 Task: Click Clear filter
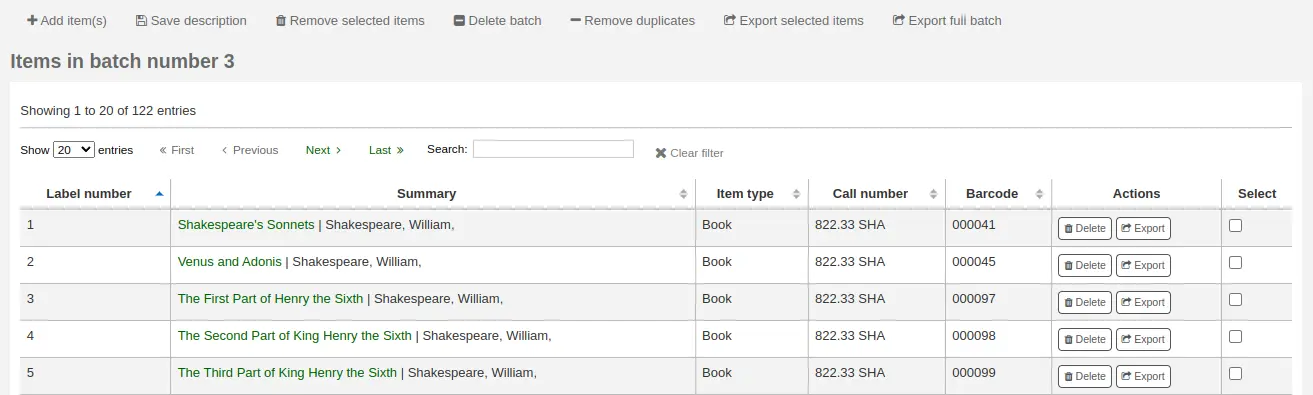click(689, 153)
